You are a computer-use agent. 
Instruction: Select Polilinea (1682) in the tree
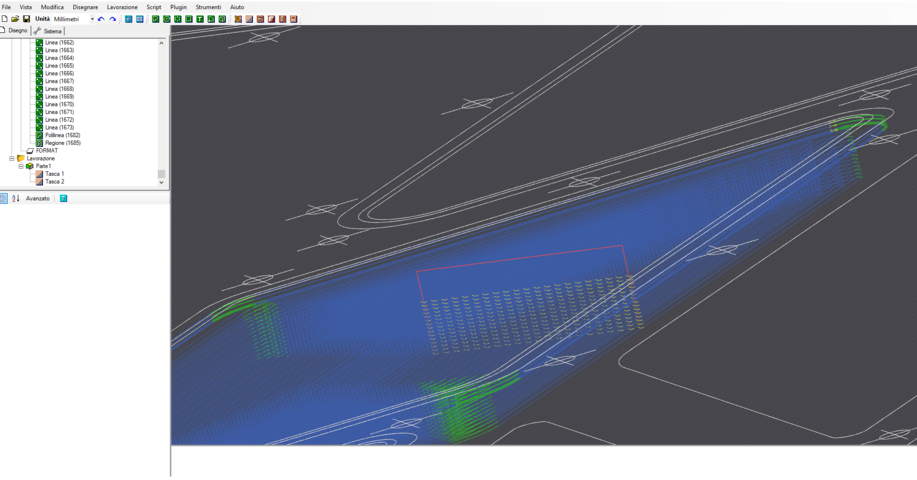click(x=63, y=135)
